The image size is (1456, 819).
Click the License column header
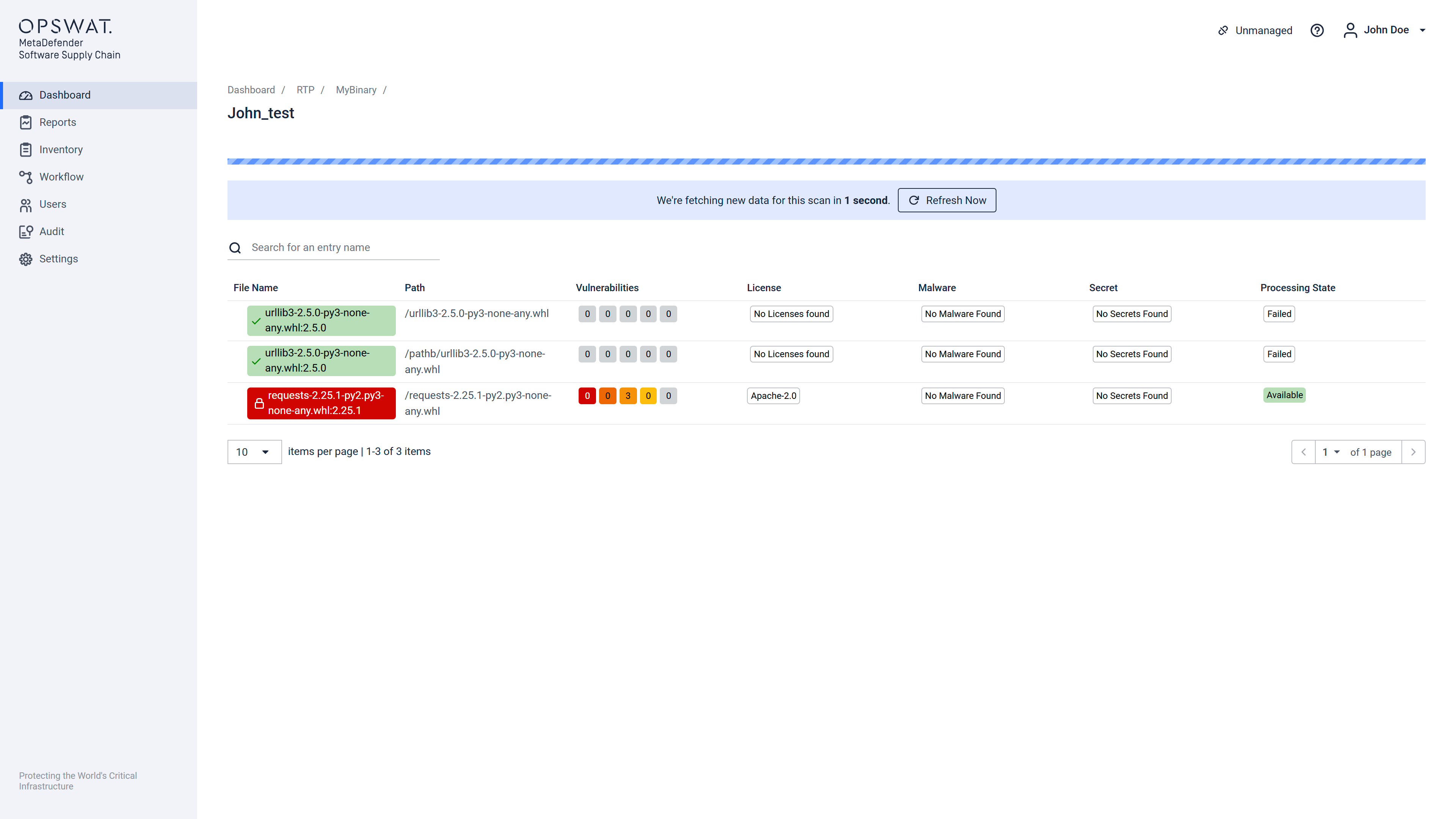pyautogui.click(x=764, y=288)
